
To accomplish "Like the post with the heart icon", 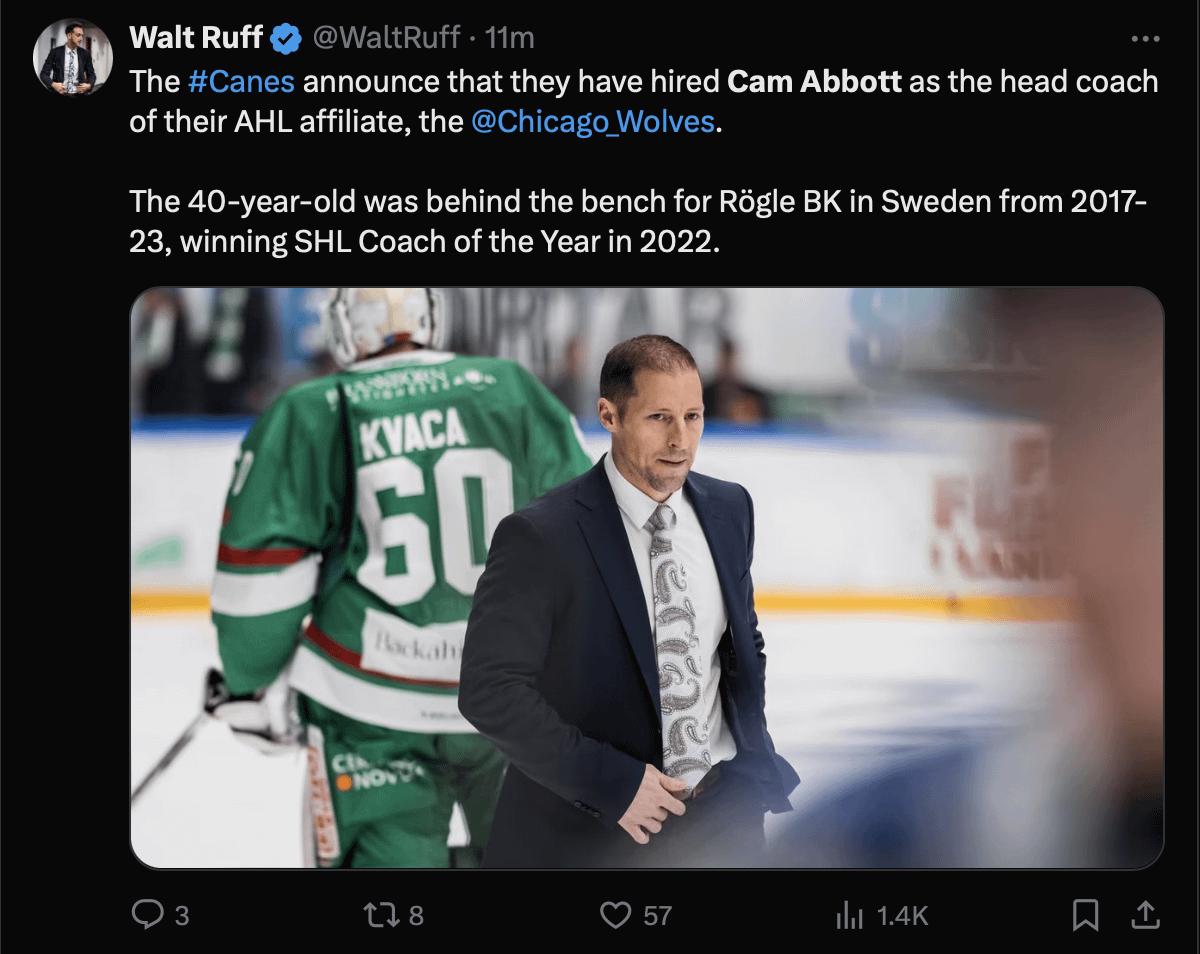I will [x=617, y=914].
